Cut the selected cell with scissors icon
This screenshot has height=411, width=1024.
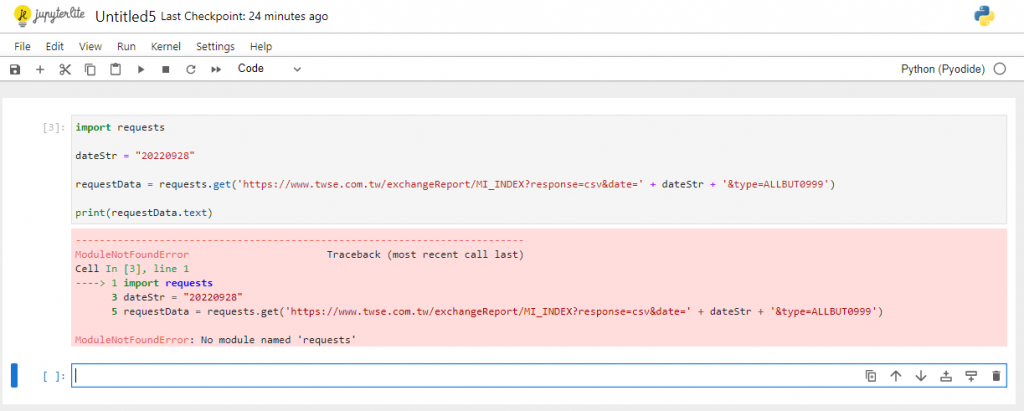pyautogui.click(x=65, y=69)
